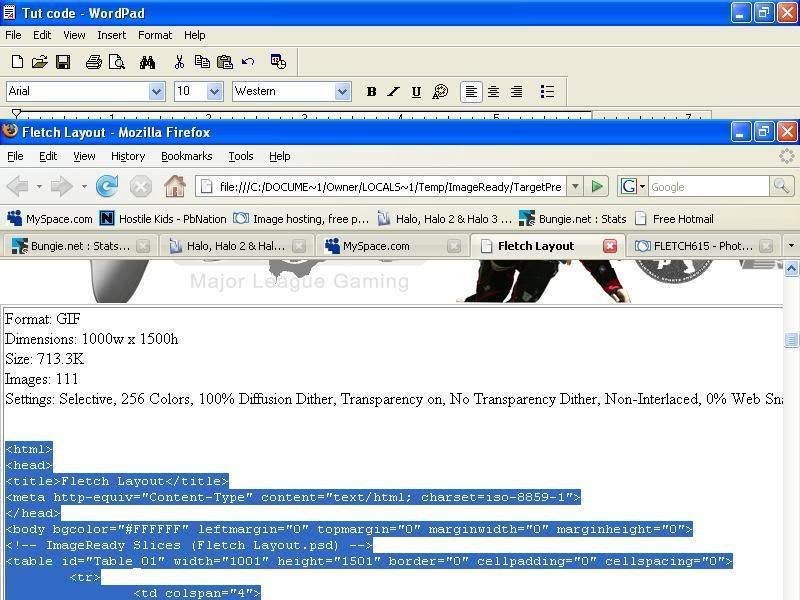
Task: Click the Cut scissors icon
Action: tap(179, 62)
